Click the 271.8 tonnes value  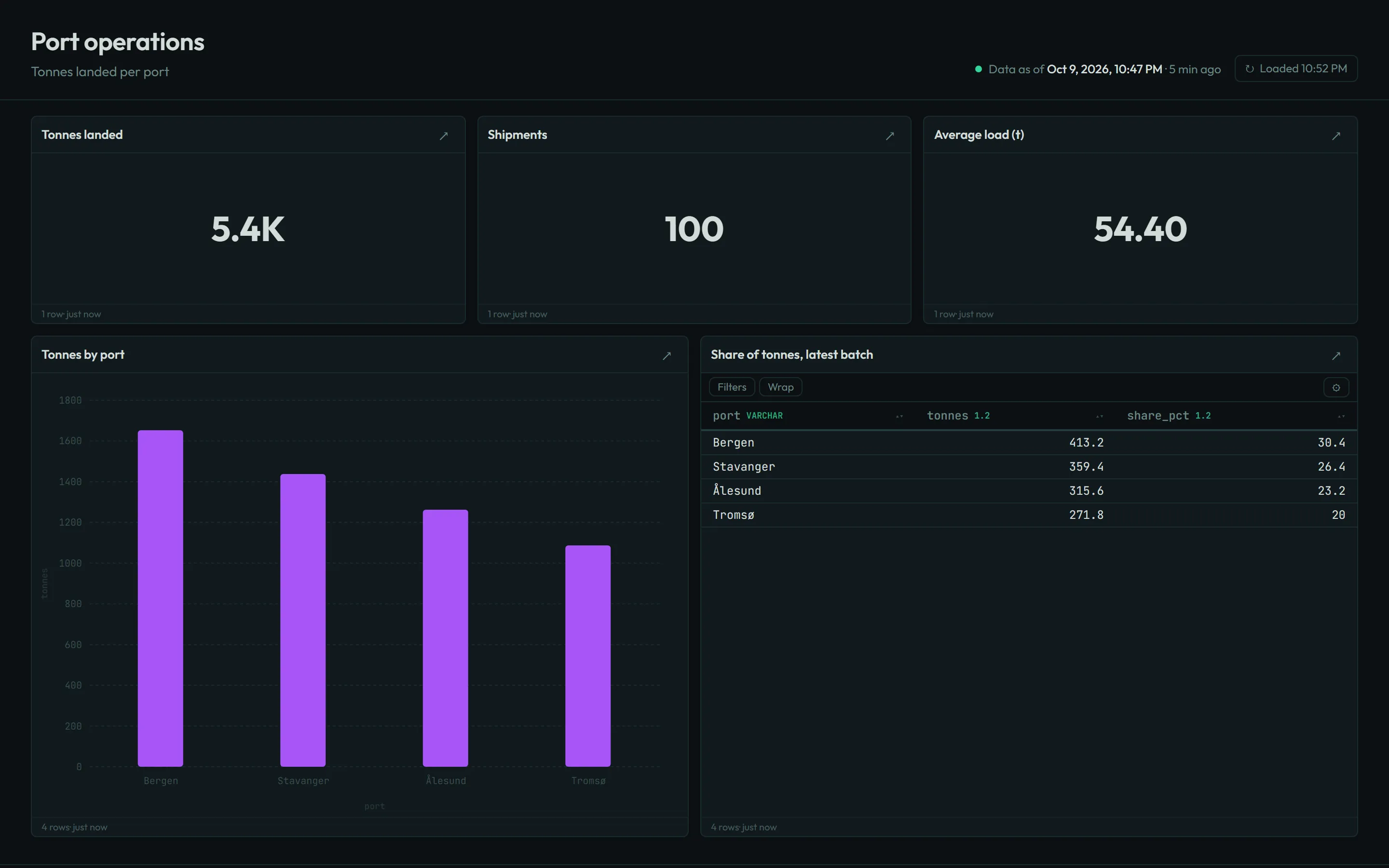pos(1086,515)
